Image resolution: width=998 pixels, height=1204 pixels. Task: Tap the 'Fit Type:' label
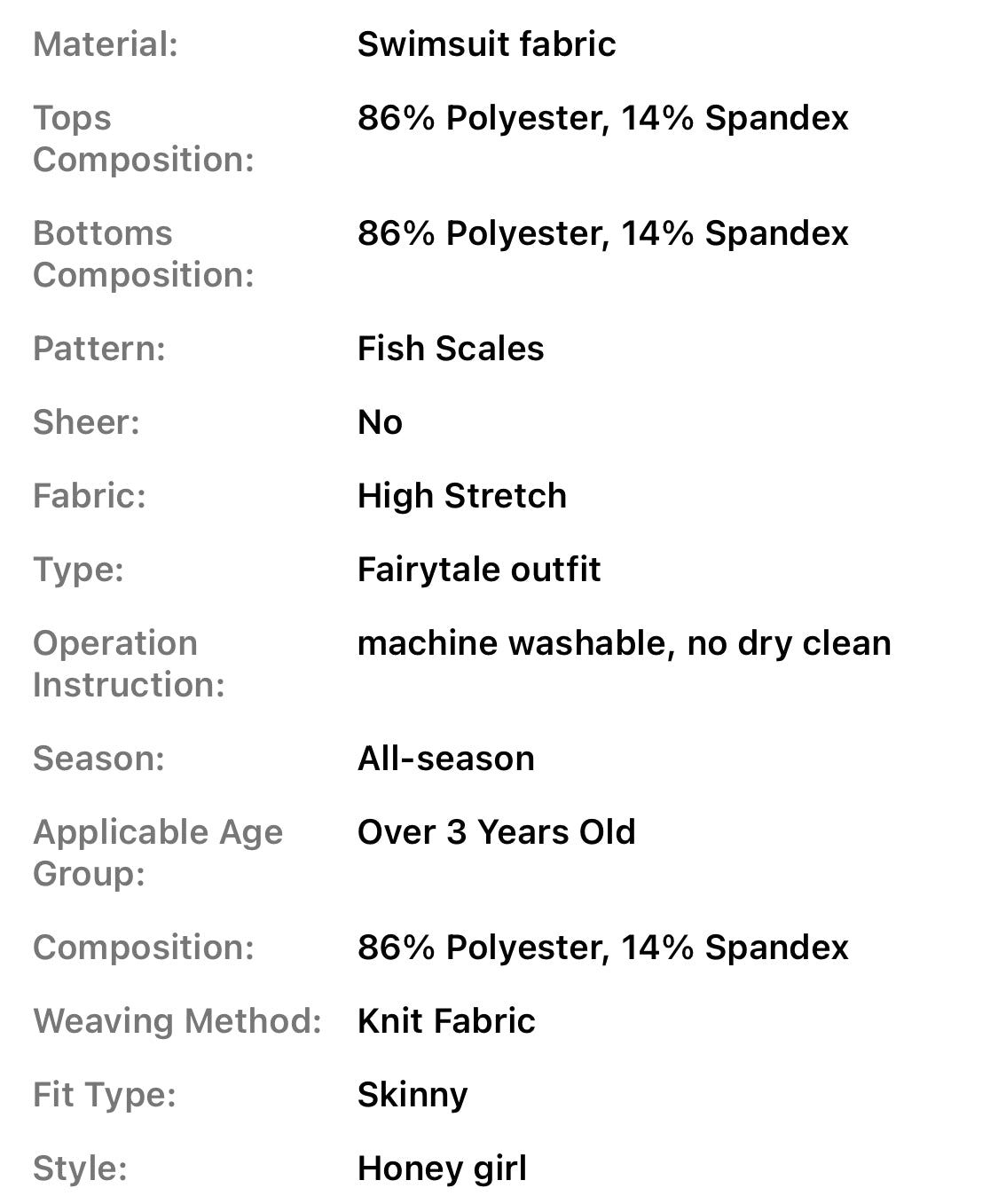point(105,1095)
